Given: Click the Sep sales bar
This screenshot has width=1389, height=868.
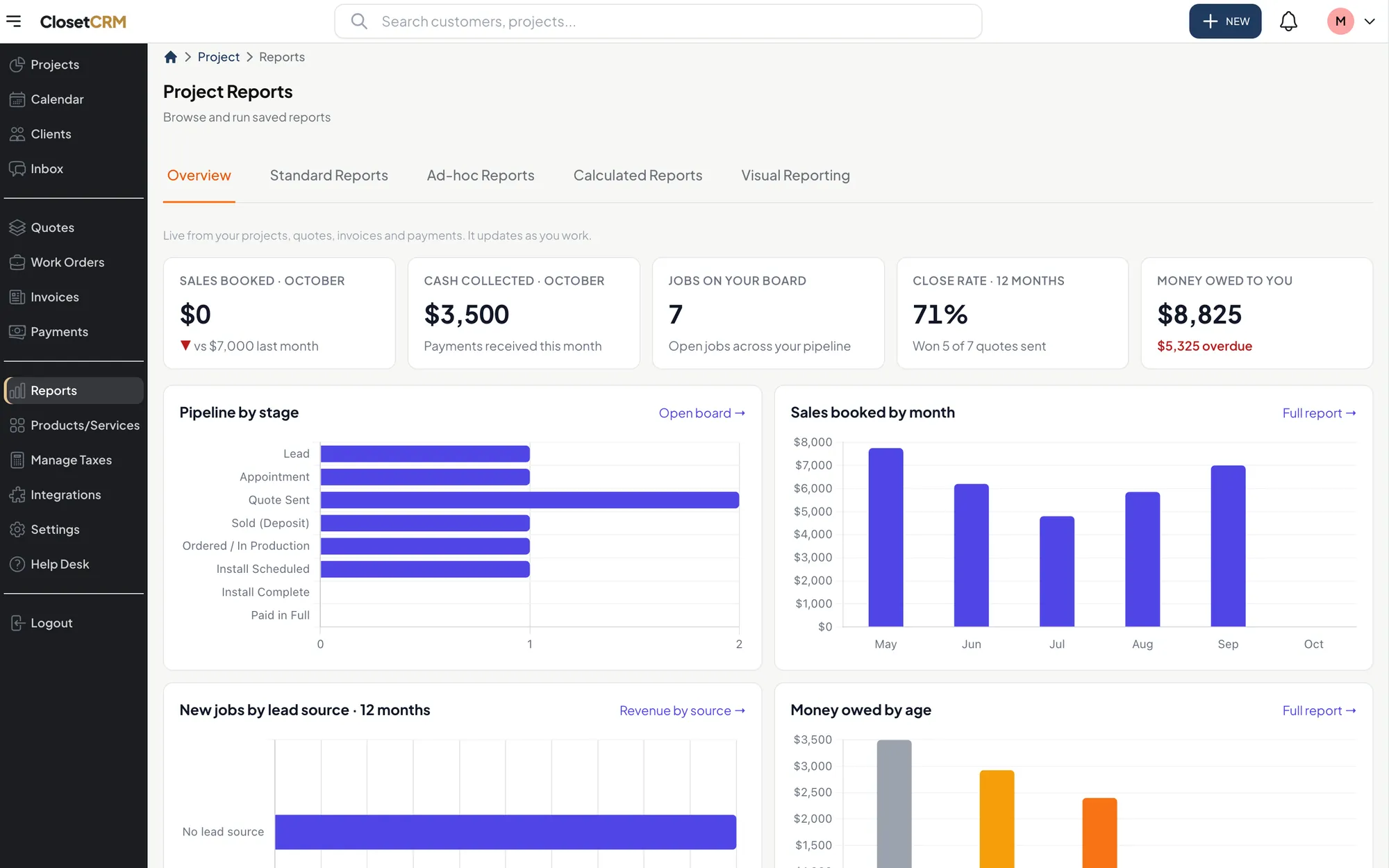Looking at the screenshot, I should (1228, 546).
